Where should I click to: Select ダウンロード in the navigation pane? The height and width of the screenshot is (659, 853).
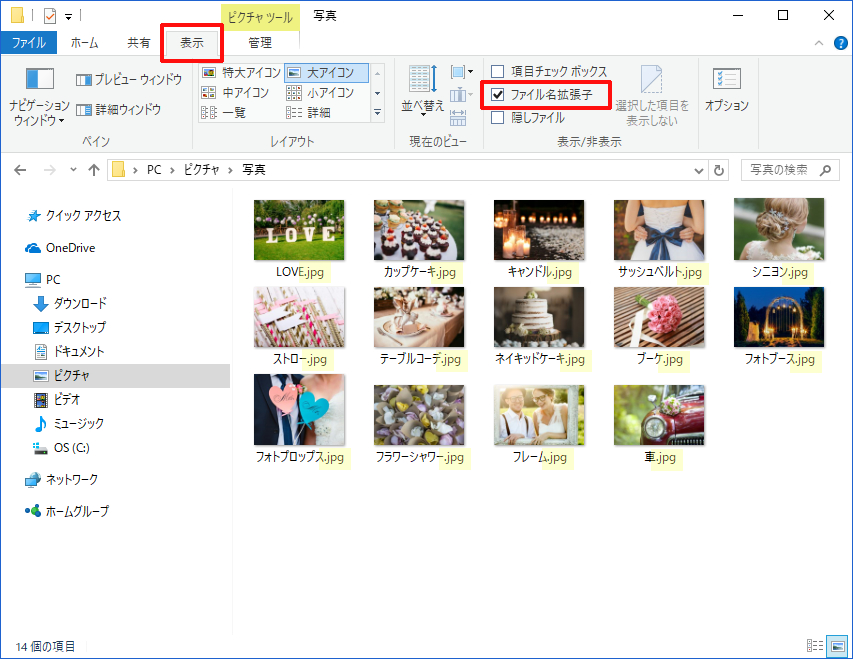pos(70,303)
